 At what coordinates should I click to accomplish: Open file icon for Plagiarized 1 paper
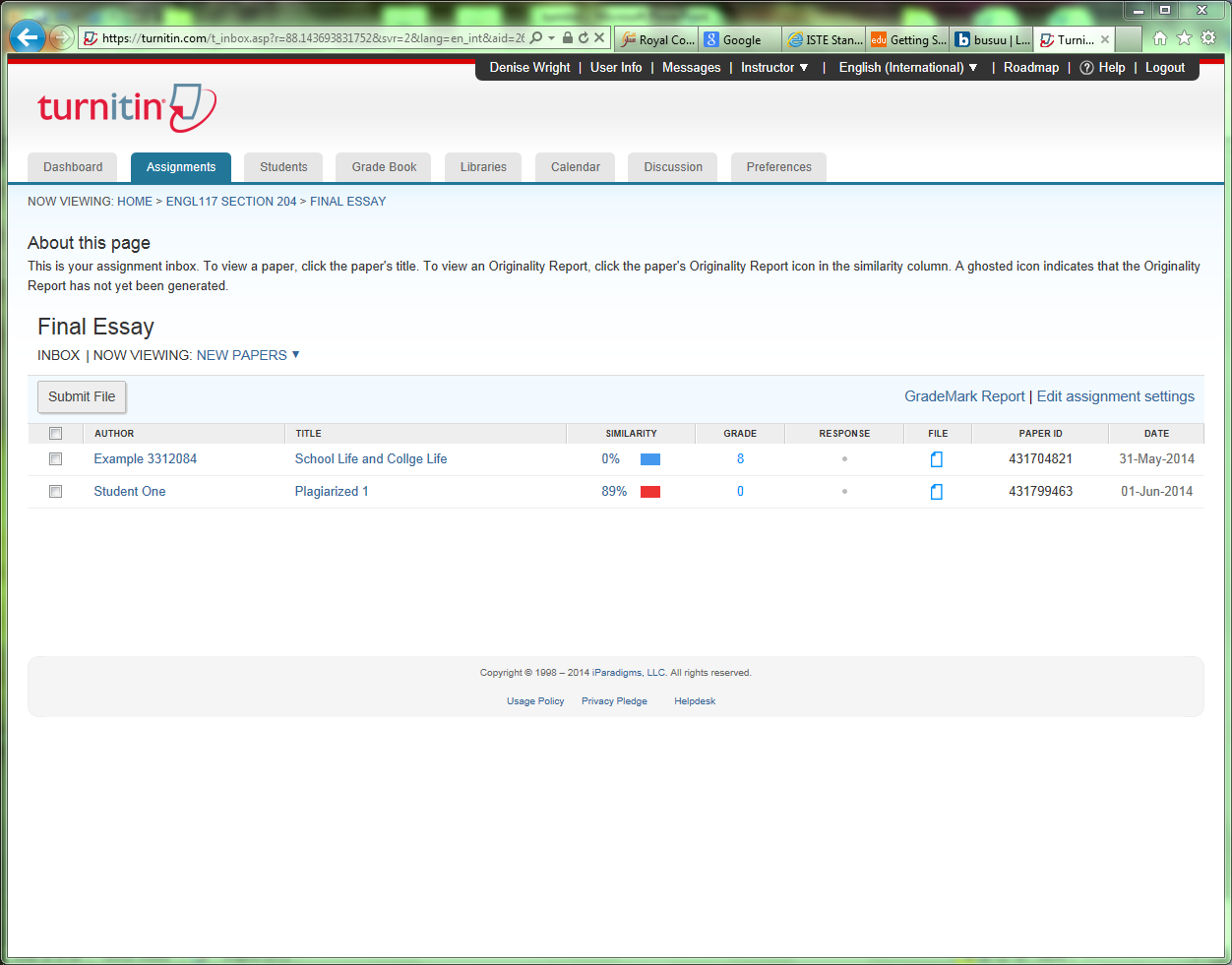tap(937, 492)
